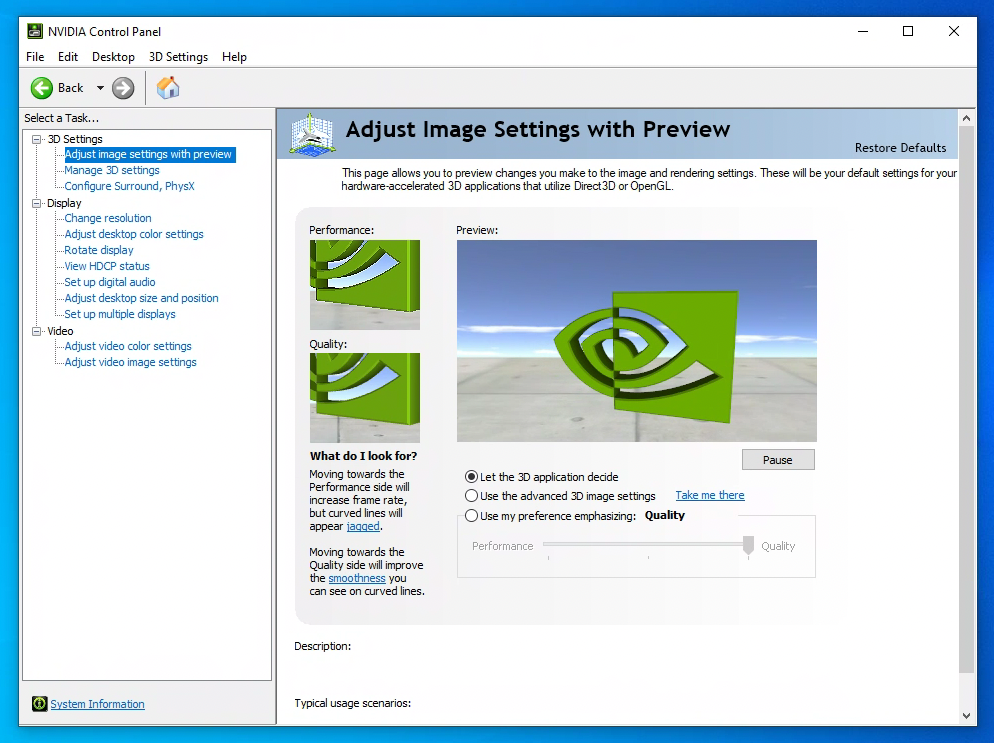Open View HDCP status
The image size is (994, 743).
(x=106, y=266)
